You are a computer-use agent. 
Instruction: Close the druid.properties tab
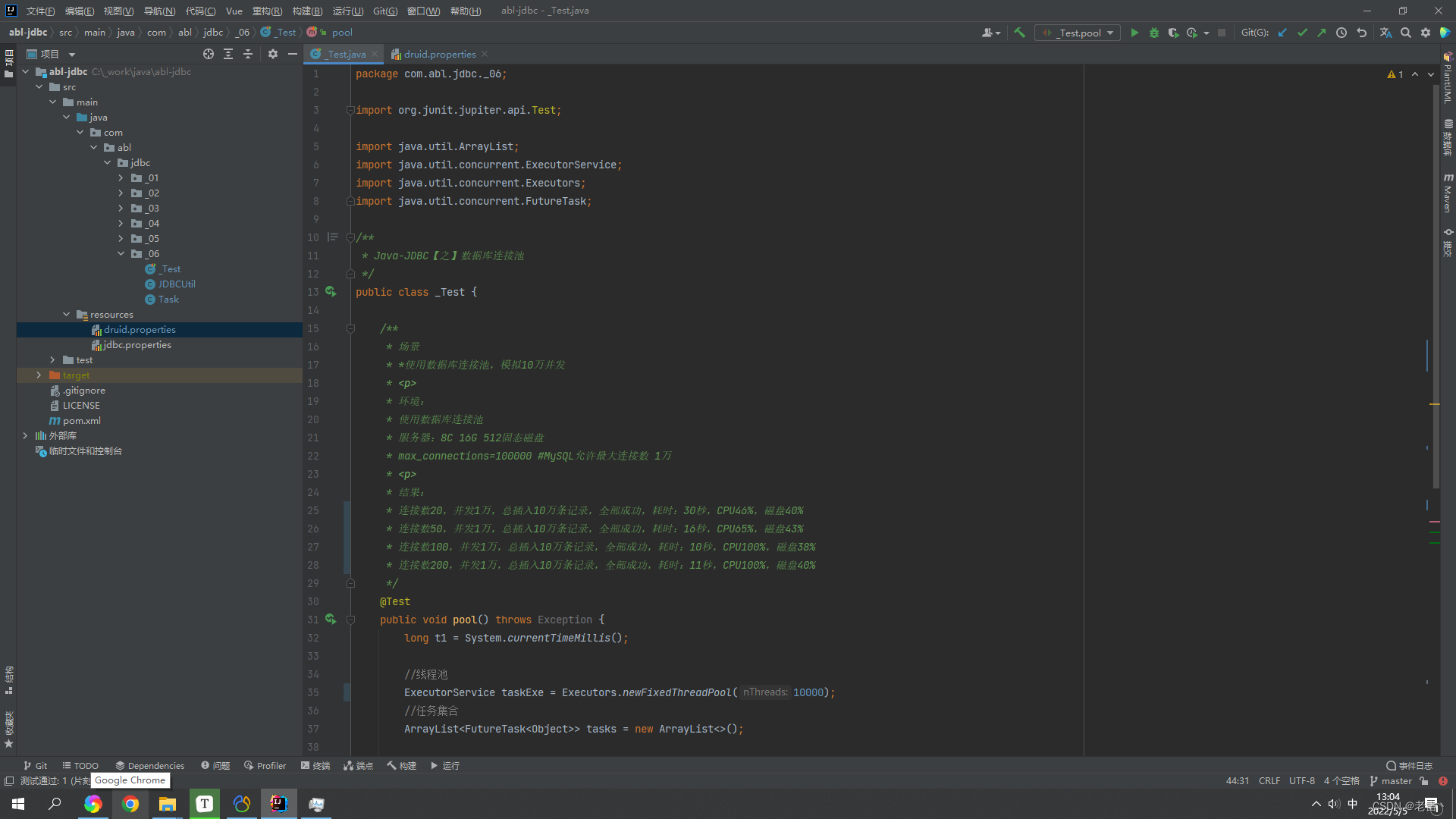tap(485, 54)
